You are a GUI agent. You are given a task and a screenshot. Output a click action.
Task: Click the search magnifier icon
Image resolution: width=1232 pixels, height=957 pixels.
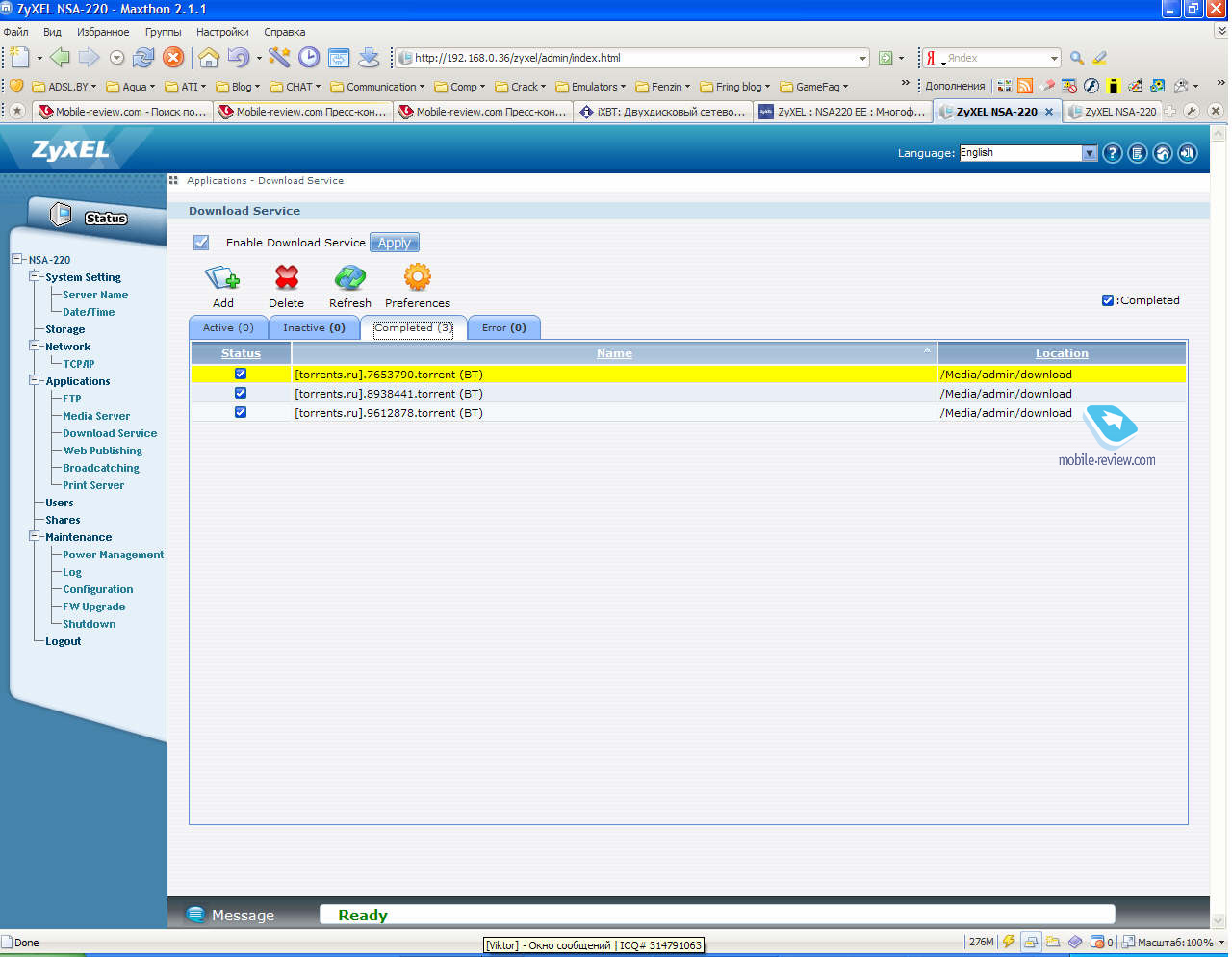(x=1077, y=58)
